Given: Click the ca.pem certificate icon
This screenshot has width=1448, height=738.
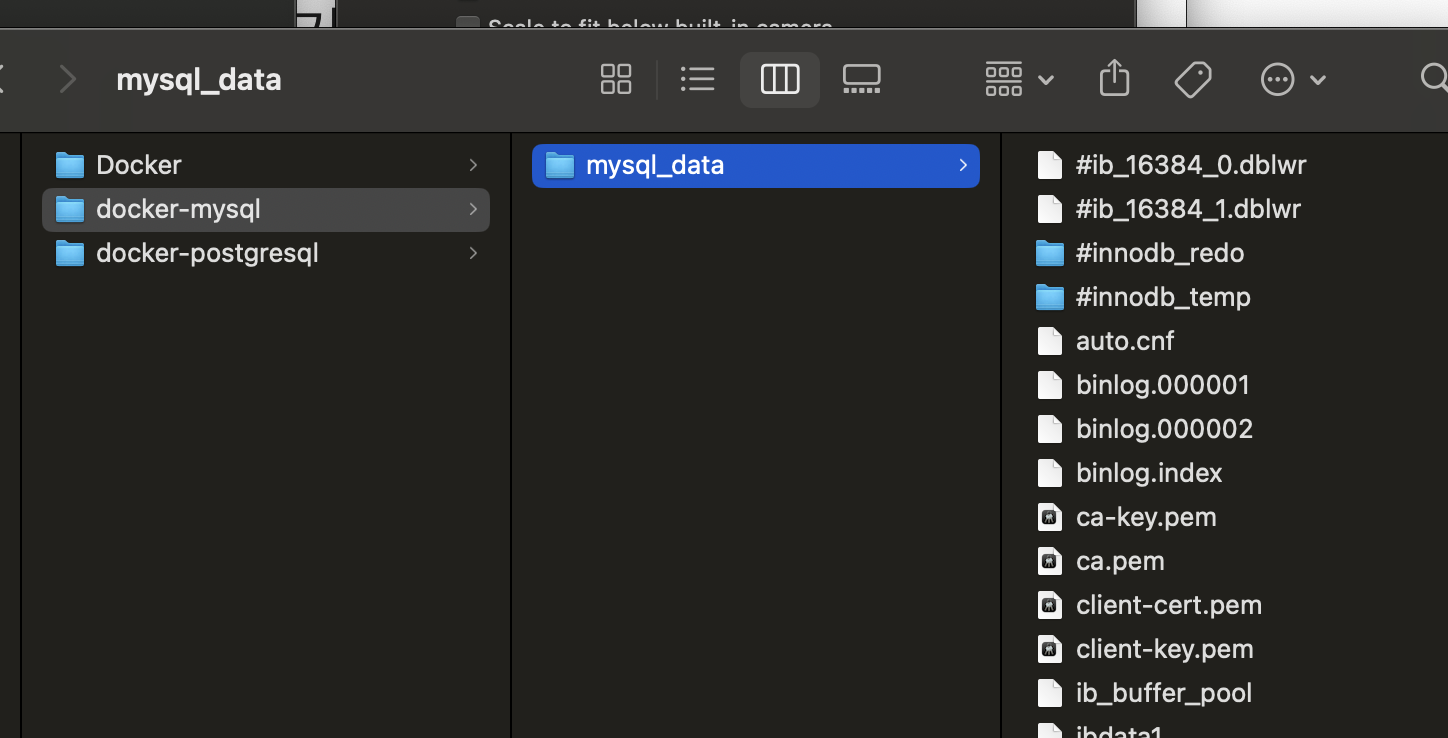Looking at the screenshot, I should [x=1049, y=561].
